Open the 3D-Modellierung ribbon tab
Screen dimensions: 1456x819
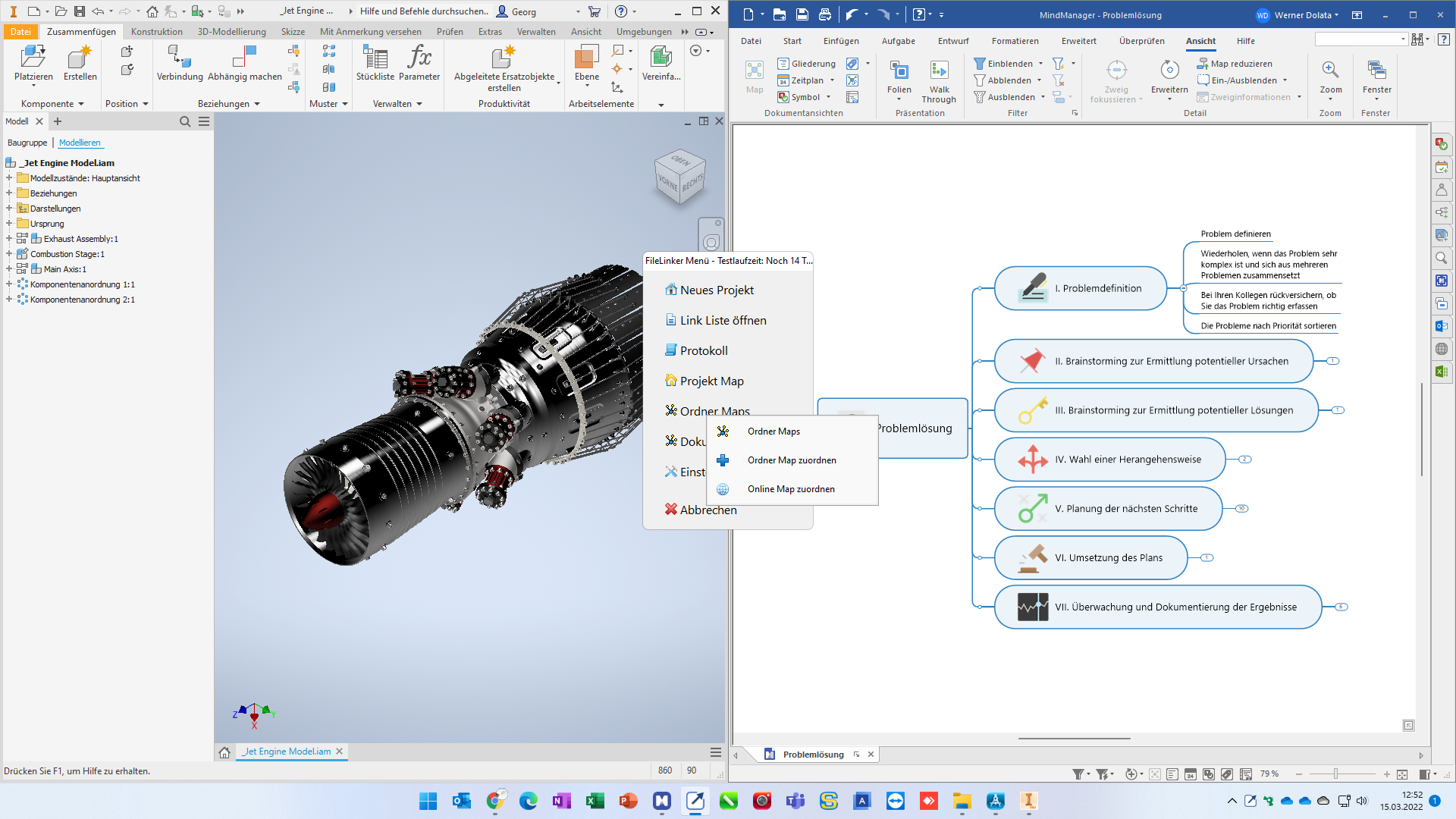231,32
